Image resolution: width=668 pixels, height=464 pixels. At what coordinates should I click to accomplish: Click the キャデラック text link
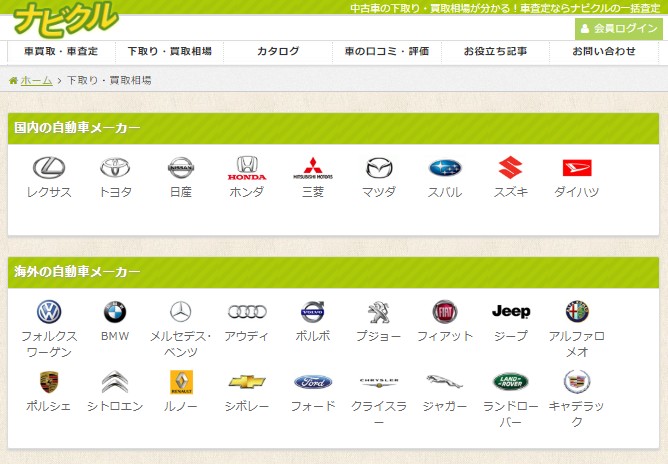577,414
